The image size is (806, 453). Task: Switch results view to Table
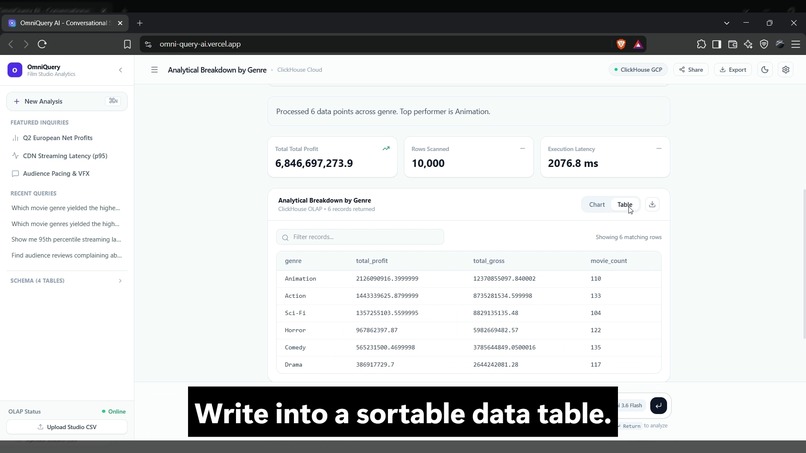[625, 205]
